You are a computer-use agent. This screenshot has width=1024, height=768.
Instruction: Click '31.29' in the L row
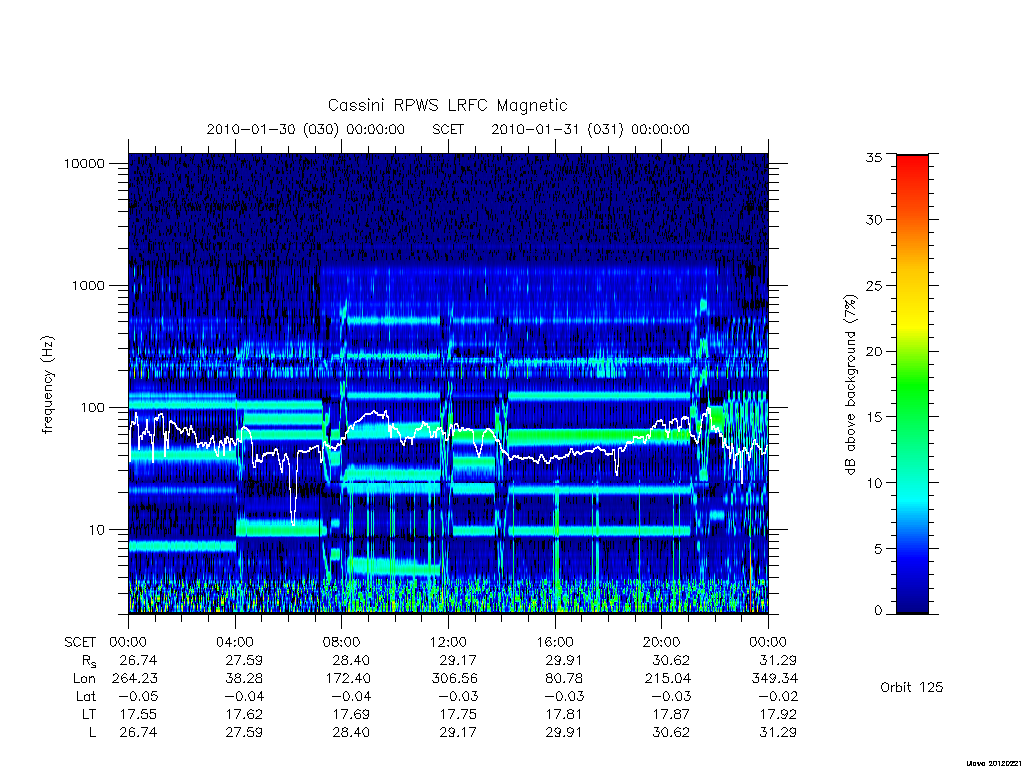coord(778,732)
